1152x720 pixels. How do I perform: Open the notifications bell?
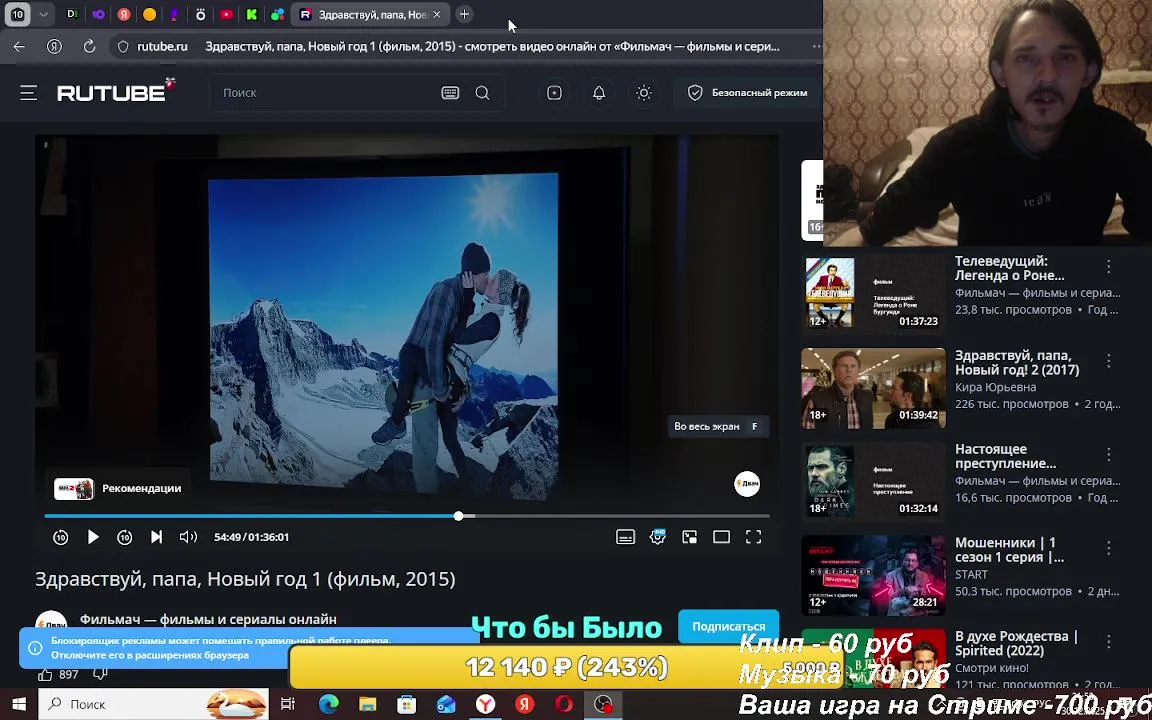[600, 93]
